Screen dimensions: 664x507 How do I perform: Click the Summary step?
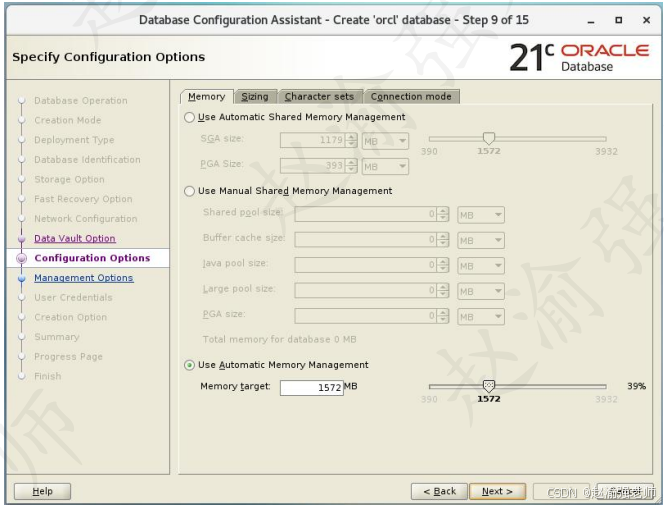(57, 337)
